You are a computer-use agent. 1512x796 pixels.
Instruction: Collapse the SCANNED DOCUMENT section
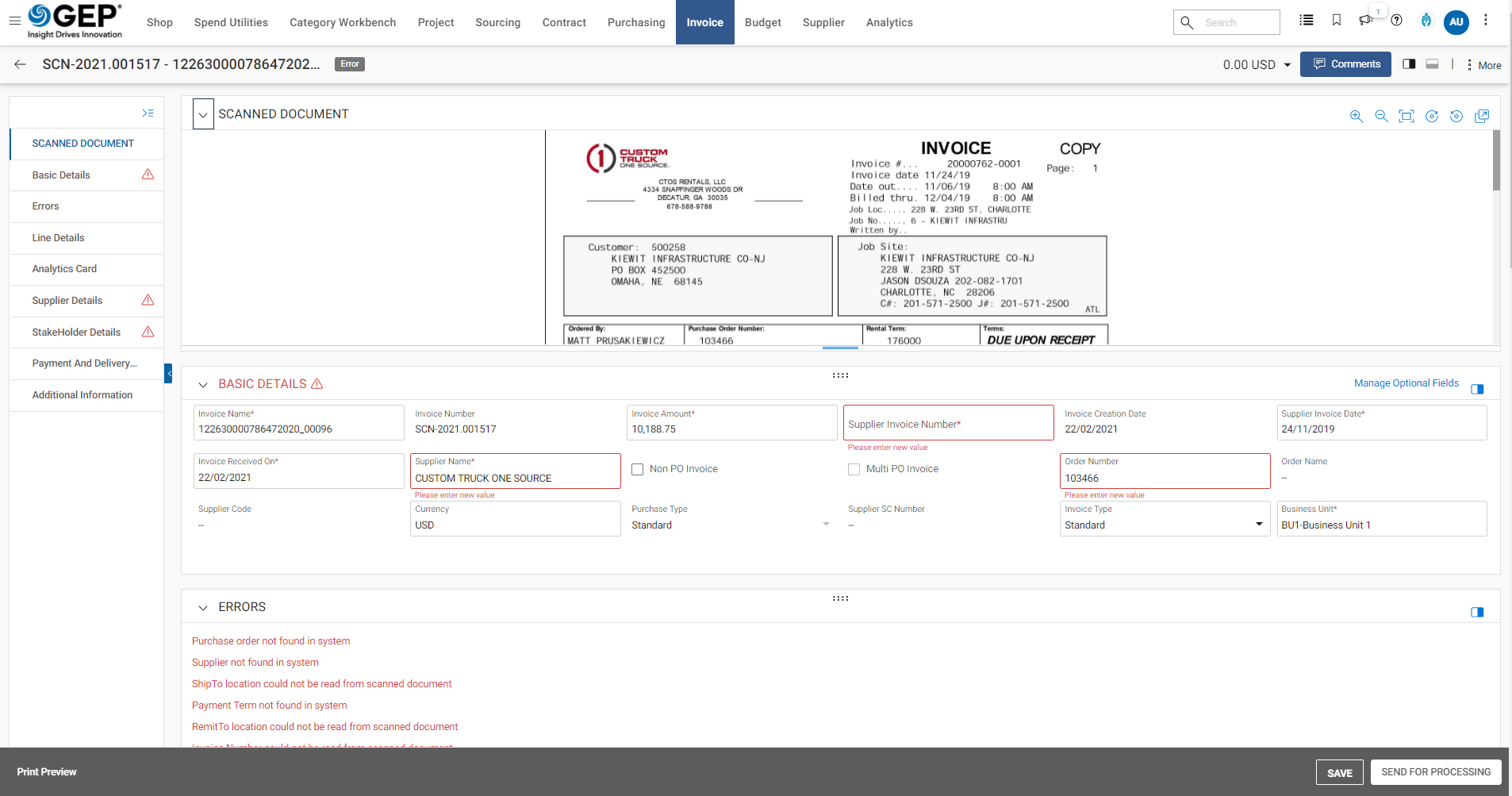203,113
